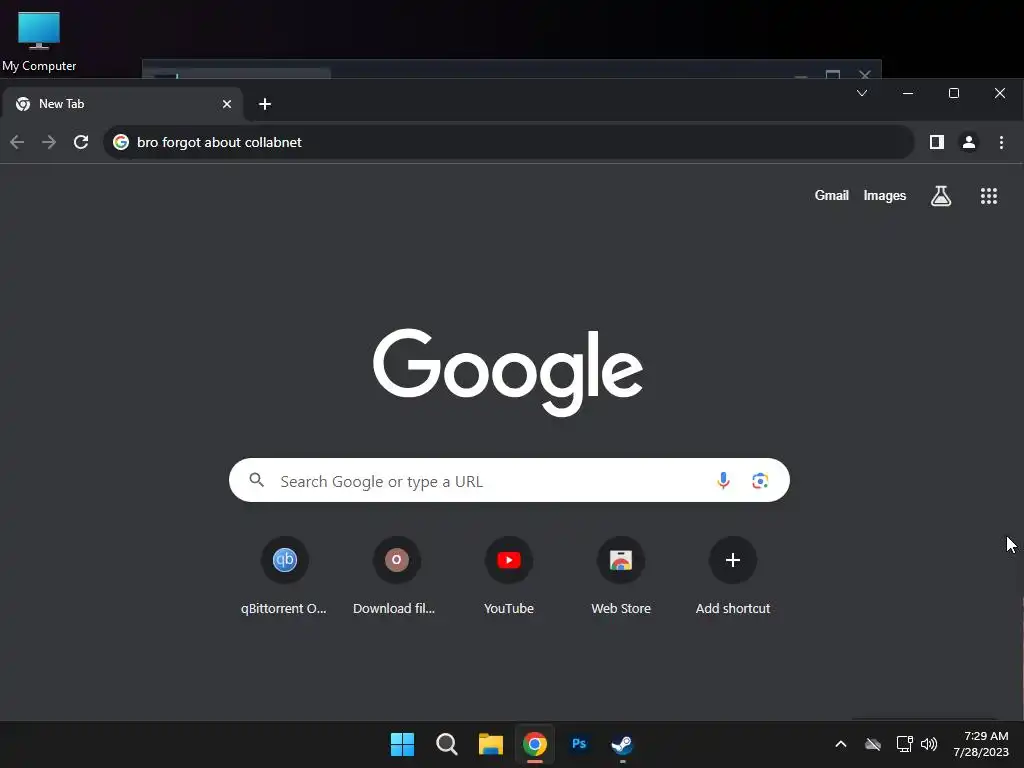Click the Chrome forward arrow
The height and width of the screenshot is (768, 1024).
[x=49, y=142]
